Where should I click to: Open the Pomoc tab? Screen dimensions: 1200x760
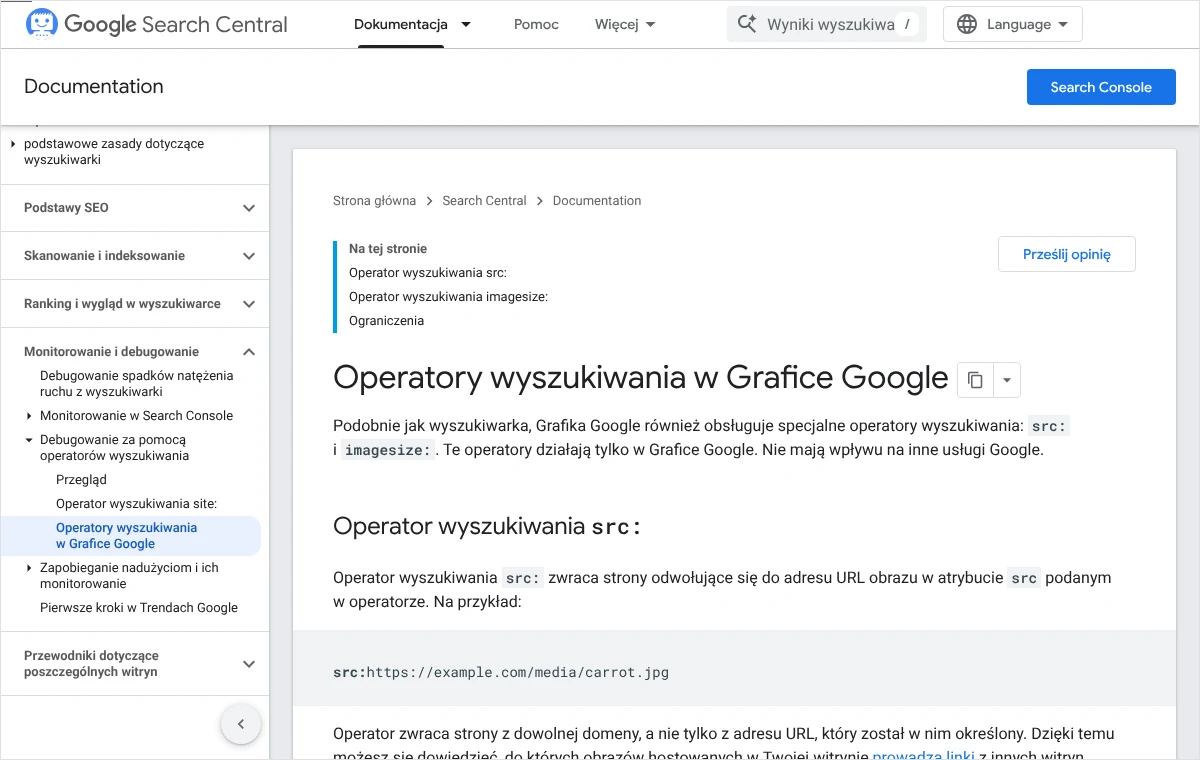[x=536, y=24]
